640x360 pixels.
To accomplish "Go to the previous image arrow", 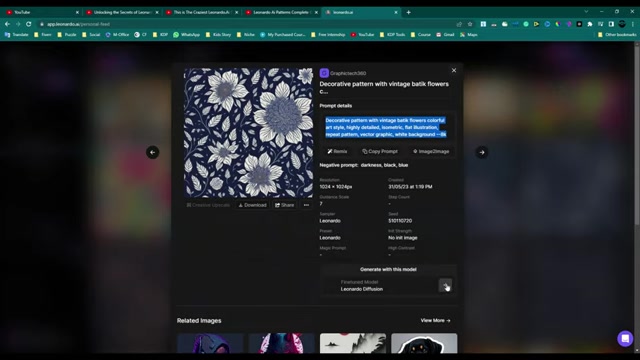I will (x=153, y=152).
